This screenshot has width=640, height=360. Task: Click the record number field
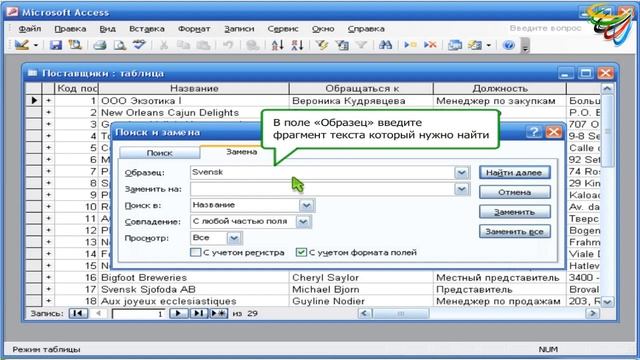pyautogui.click(x=139, y=313)
